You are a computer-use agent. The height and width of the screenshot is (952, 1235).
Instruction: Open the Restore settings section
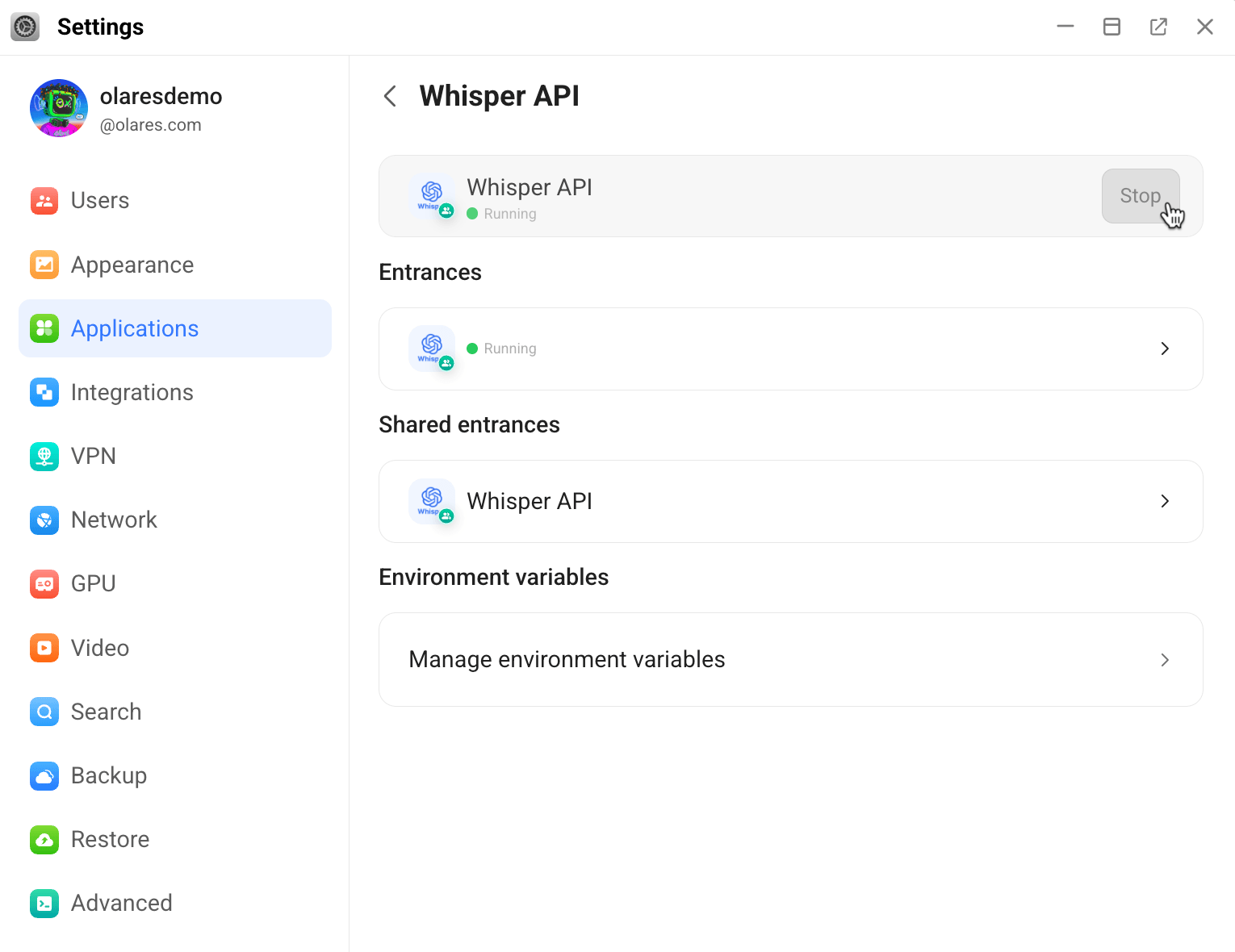point(110,839)
